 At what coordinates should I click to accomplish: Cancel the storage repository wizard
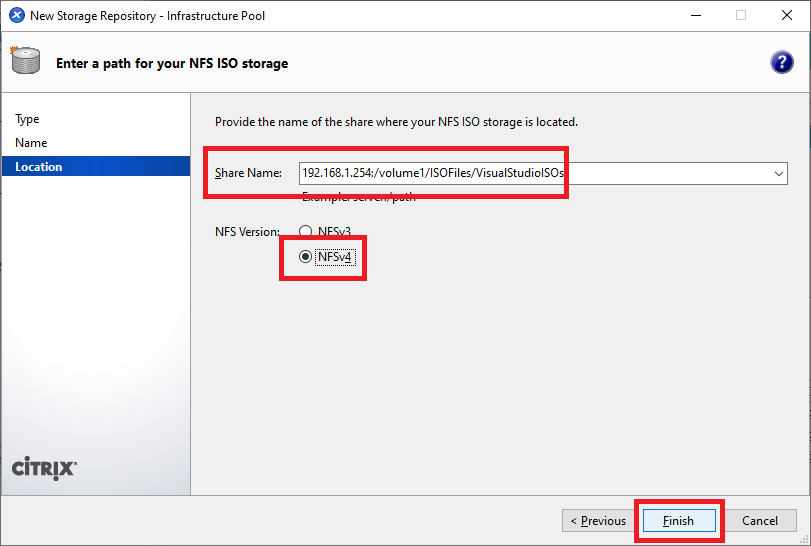click(760, 520)
